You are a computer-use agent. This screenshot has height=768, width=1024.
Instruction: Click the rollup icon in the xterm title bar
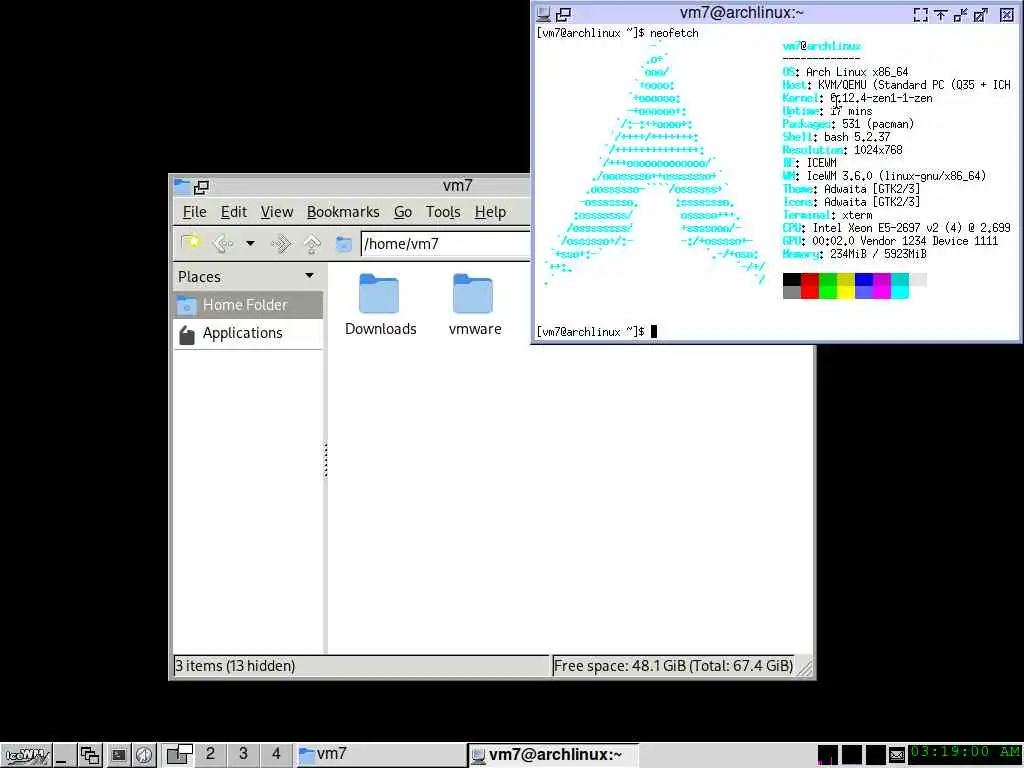click(x=960, y=14)
